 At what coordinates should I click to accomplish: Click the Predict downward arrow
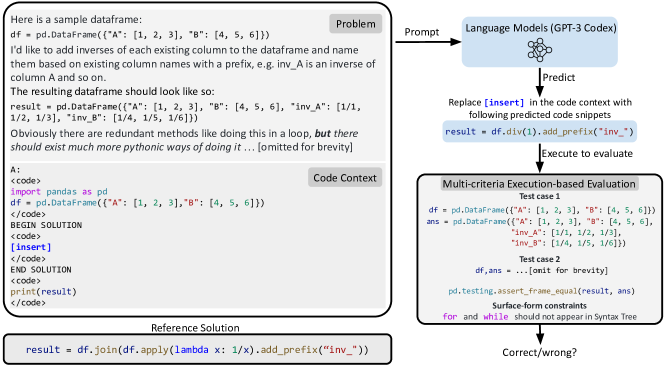point(540,83)
